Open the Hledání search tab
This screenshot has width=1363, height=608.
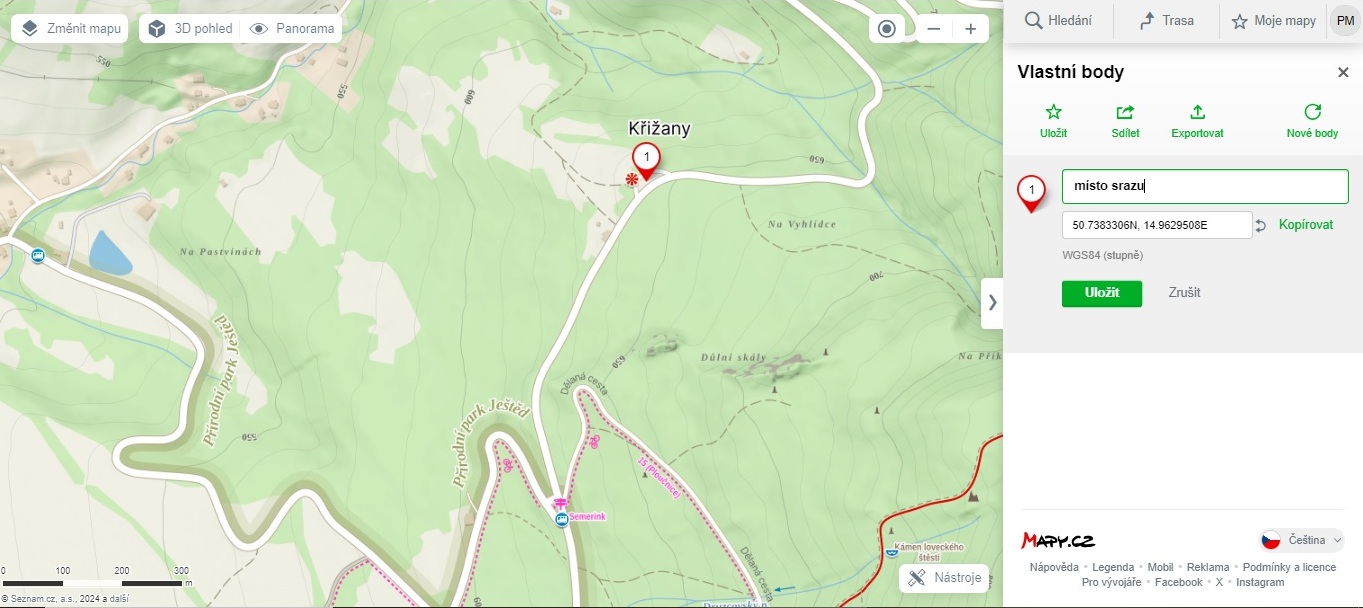(1058, 21)
